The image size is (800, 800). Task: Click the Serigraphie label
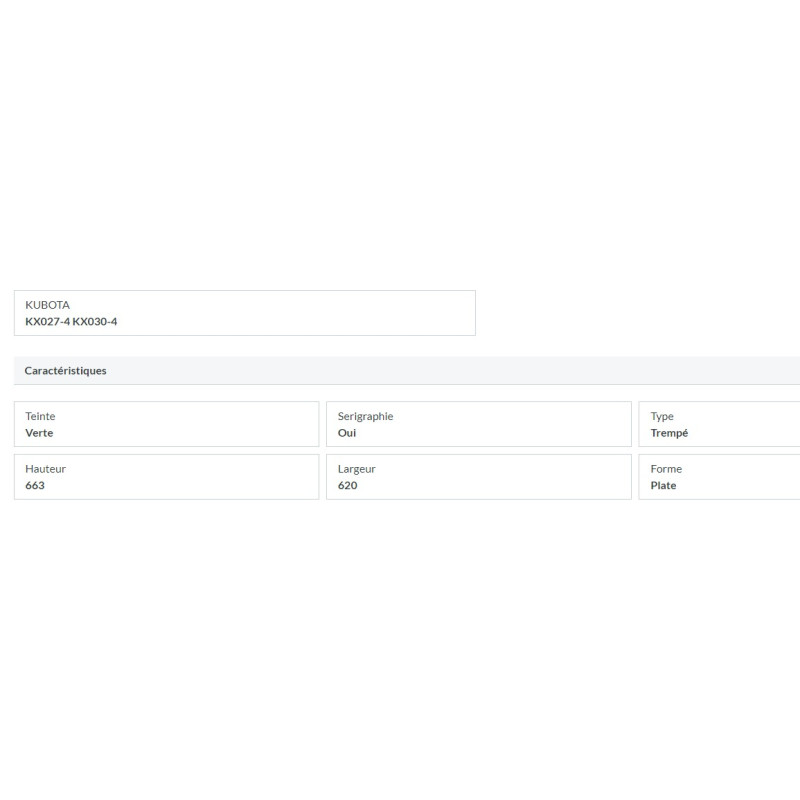365,416
